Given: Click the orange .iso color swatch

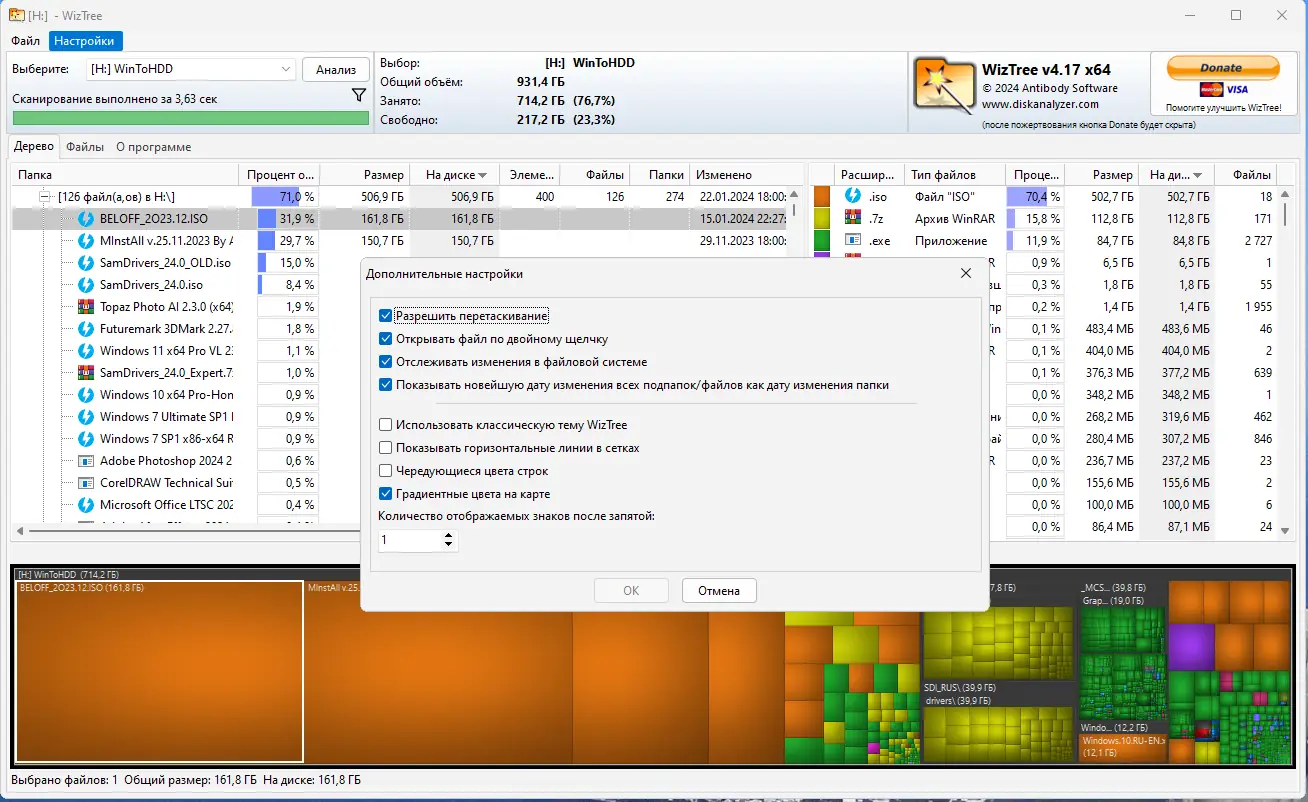Looking at the screenshot, I should coord(823,196).
